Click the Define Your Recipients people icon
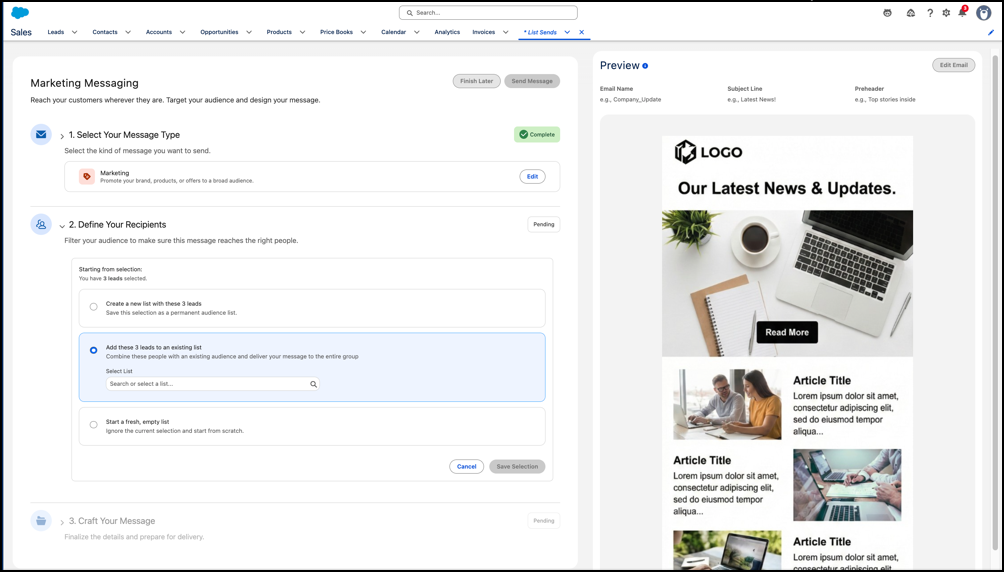The height and width of the screenshot is (572, 1004). click(41, 224)
